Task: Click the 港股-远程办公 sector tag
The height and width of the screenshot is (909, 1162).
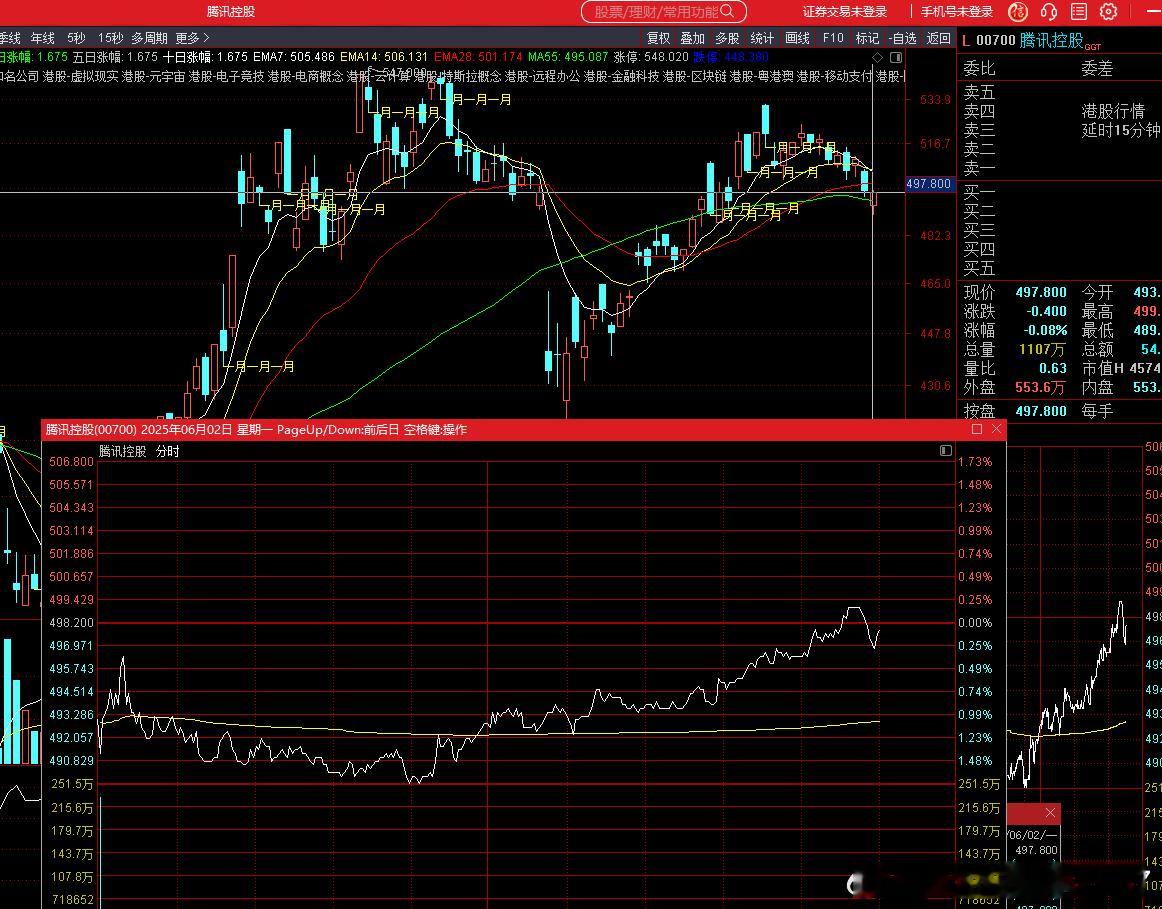Action: point(542,76)
